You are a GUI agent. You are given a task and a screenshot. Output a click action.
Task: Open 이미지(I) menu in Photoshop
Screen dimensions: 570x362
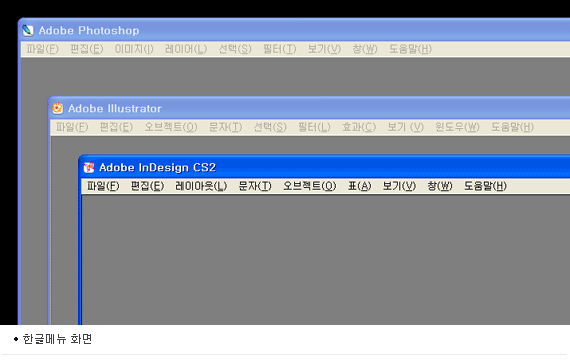coord(134,49)
